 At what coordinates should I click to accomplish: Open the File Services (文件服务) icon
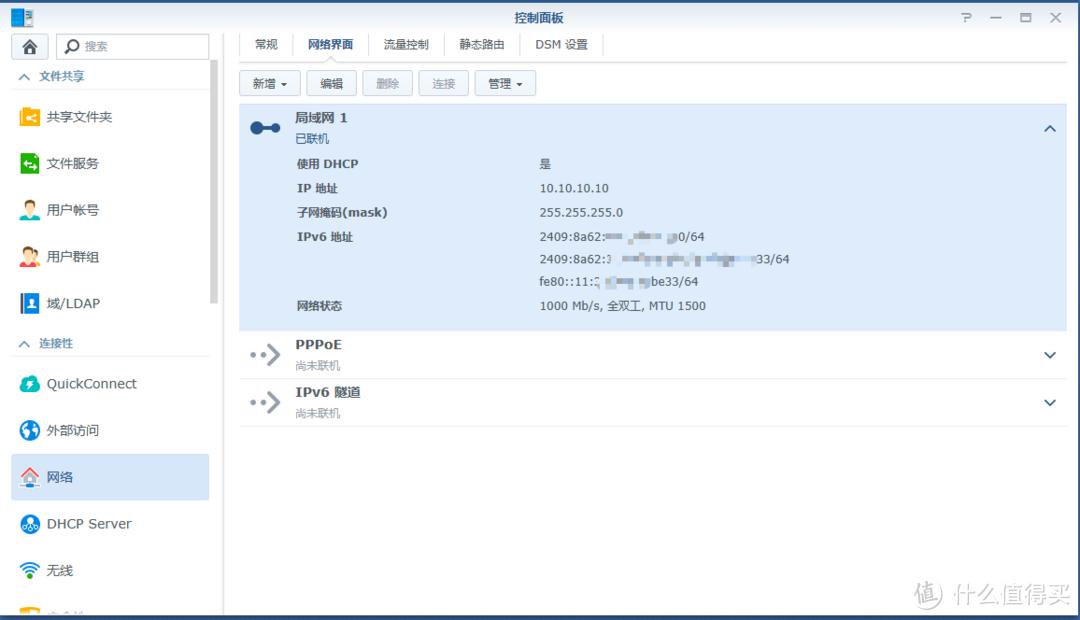pos(30,163)
